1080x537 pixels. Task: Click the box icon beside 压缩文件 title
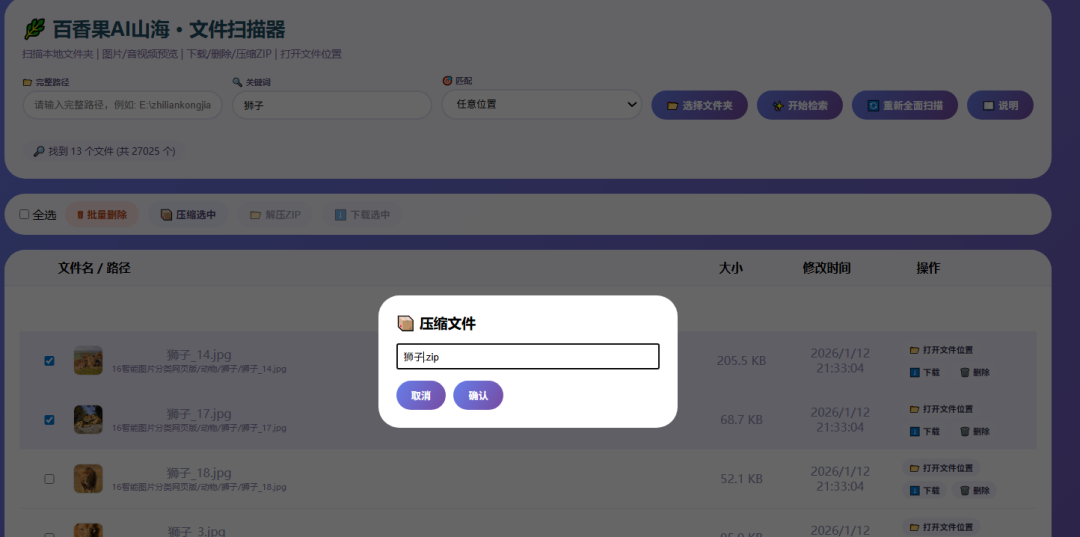click(406, 324)
